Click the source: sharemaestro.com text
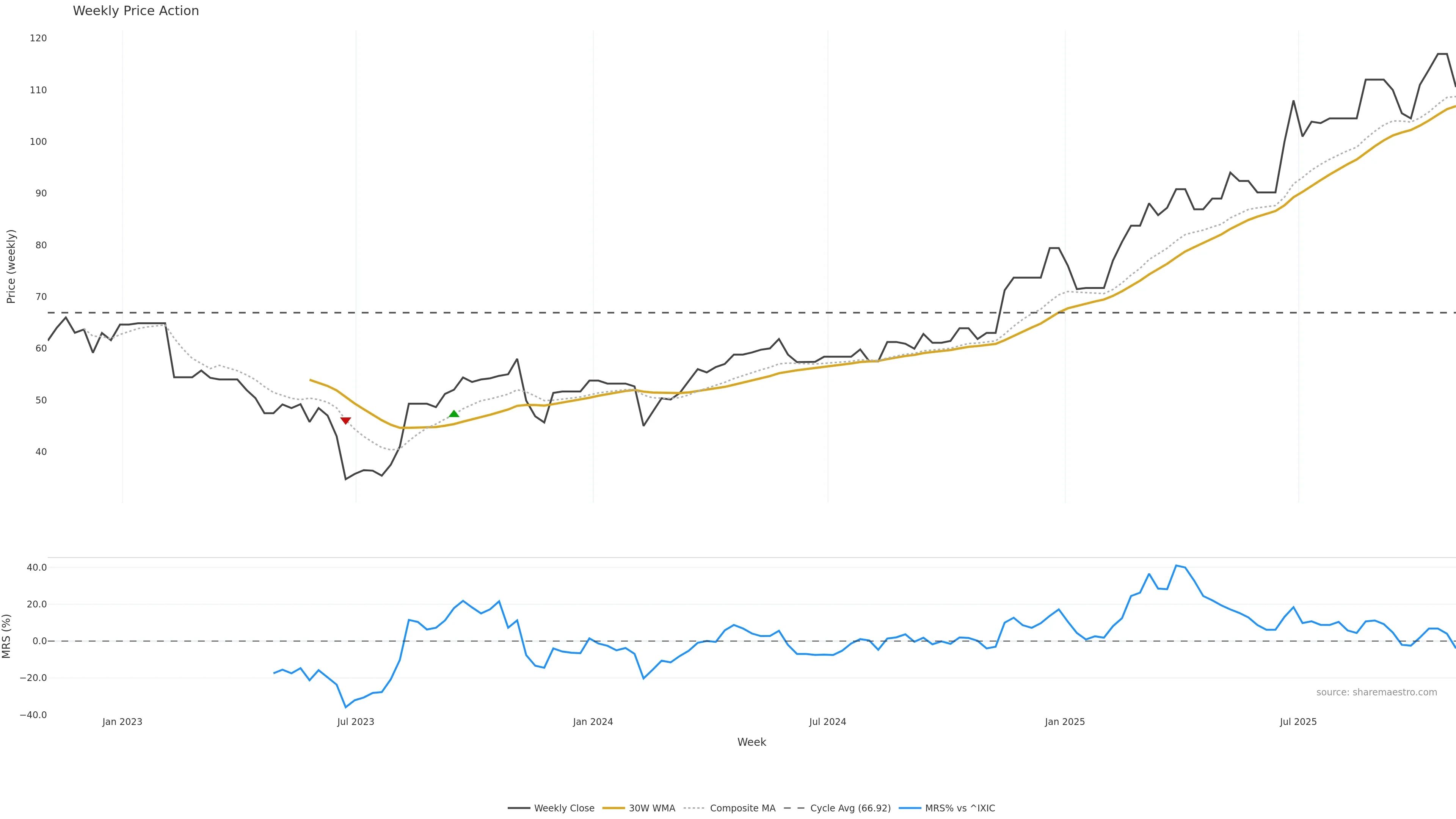This screenshot has height=819, width=1456. (x=1376, y=692)
